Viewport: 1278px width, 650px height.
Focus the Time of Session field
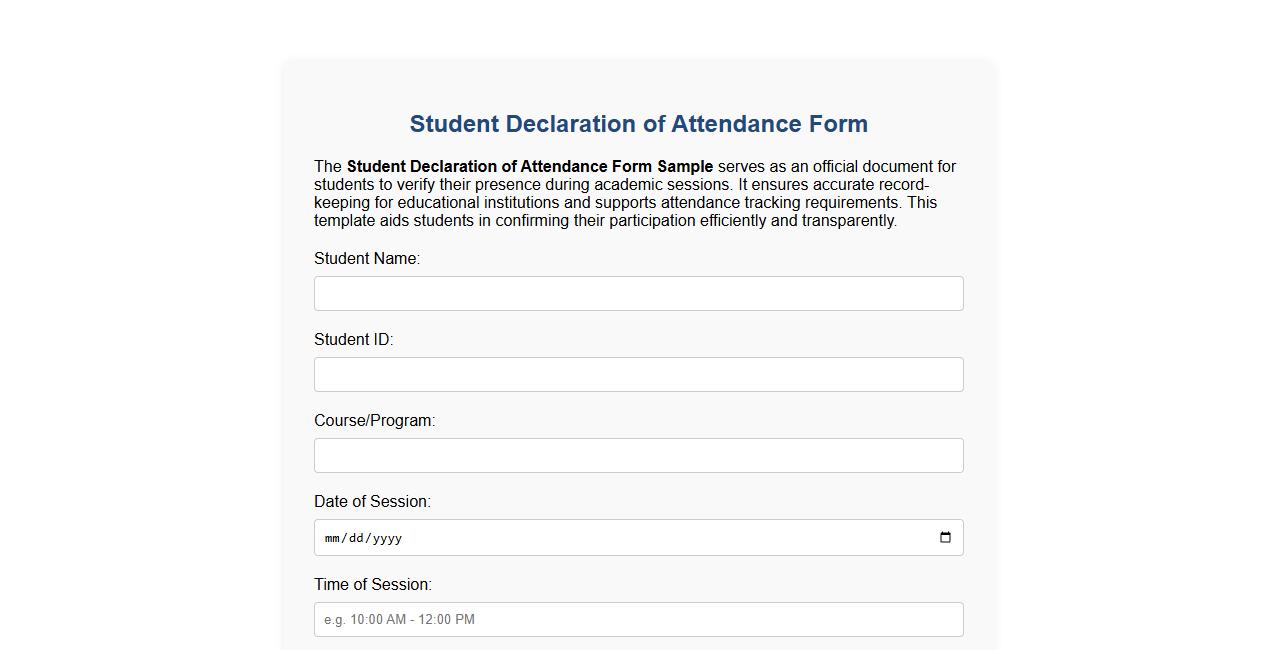[x=638, y=619]
